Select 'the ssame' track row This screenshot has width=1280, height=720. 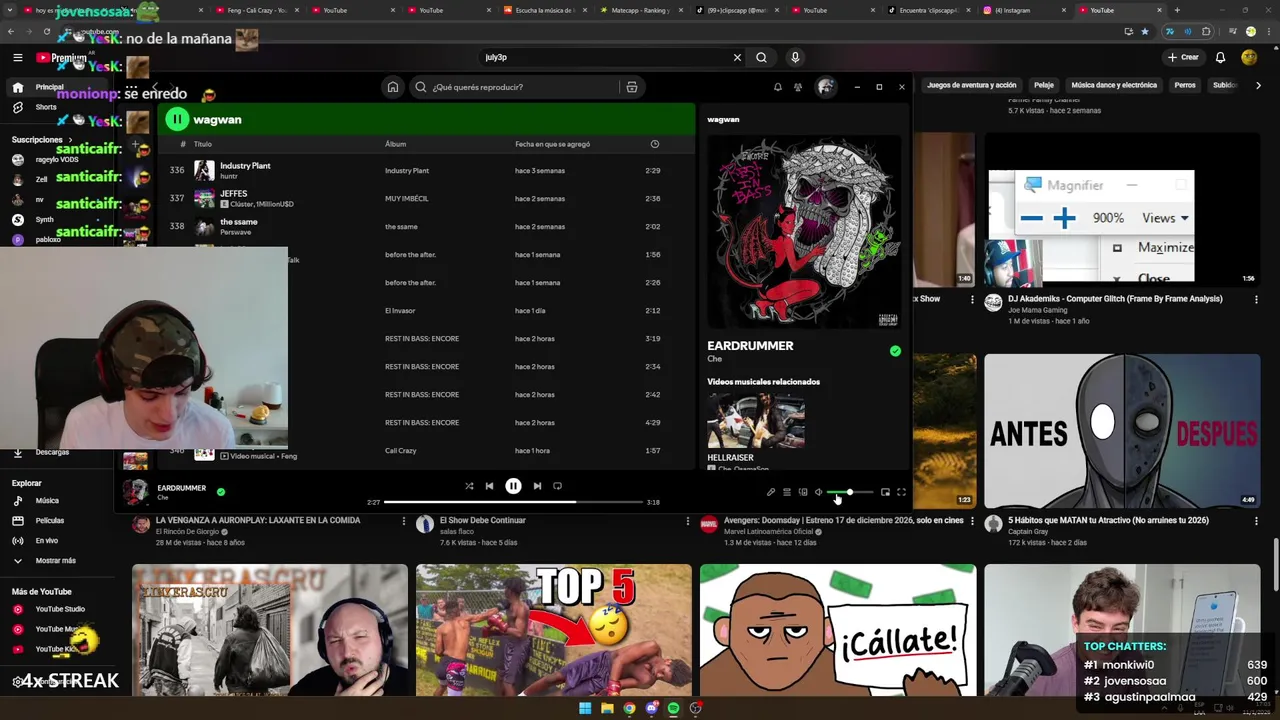click(x=425, y=227)
